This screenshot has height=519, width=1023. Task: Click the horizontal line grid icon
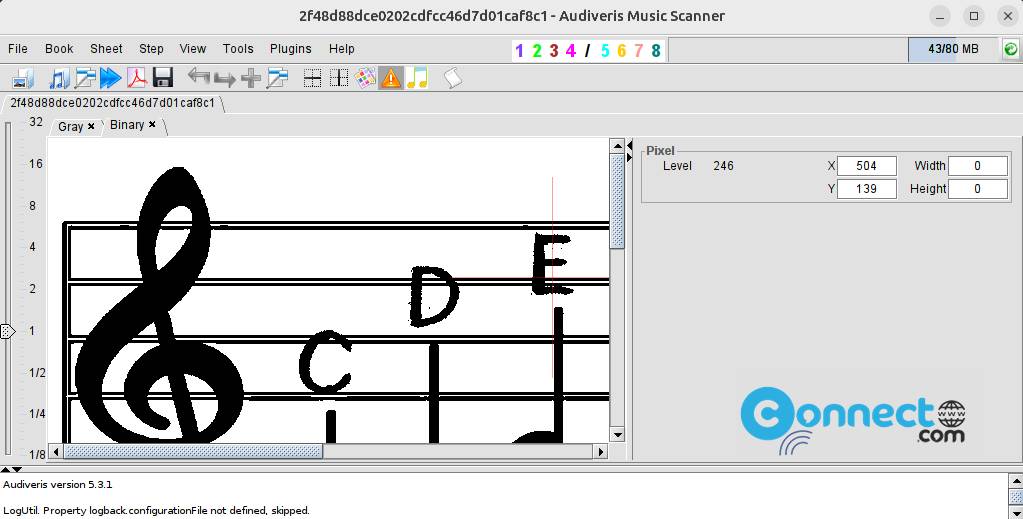[x=313, y=78]
